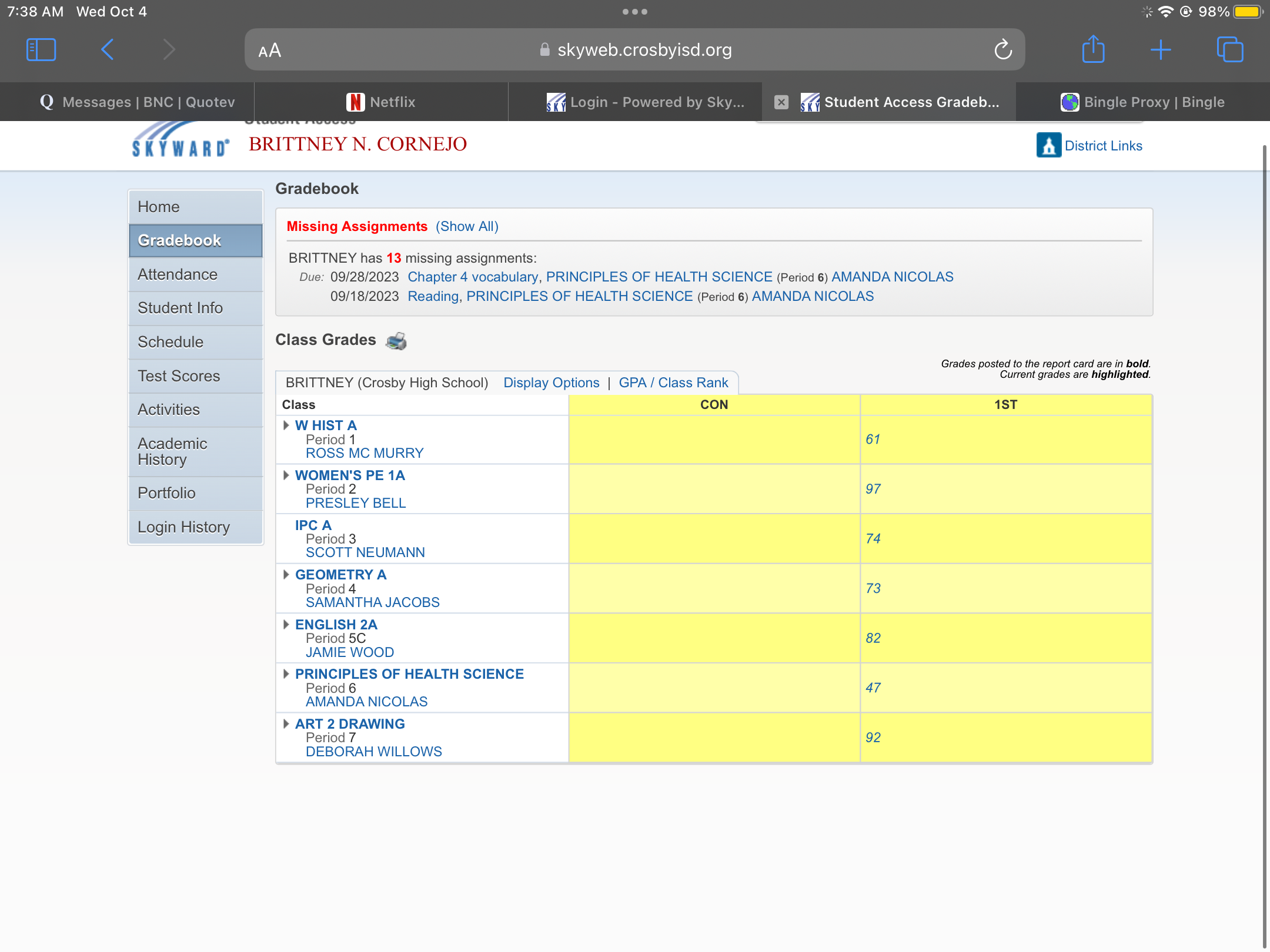The image size is (1270, 952).
Task: Reload the page with refresh icon
Action: coord(1003,50)
